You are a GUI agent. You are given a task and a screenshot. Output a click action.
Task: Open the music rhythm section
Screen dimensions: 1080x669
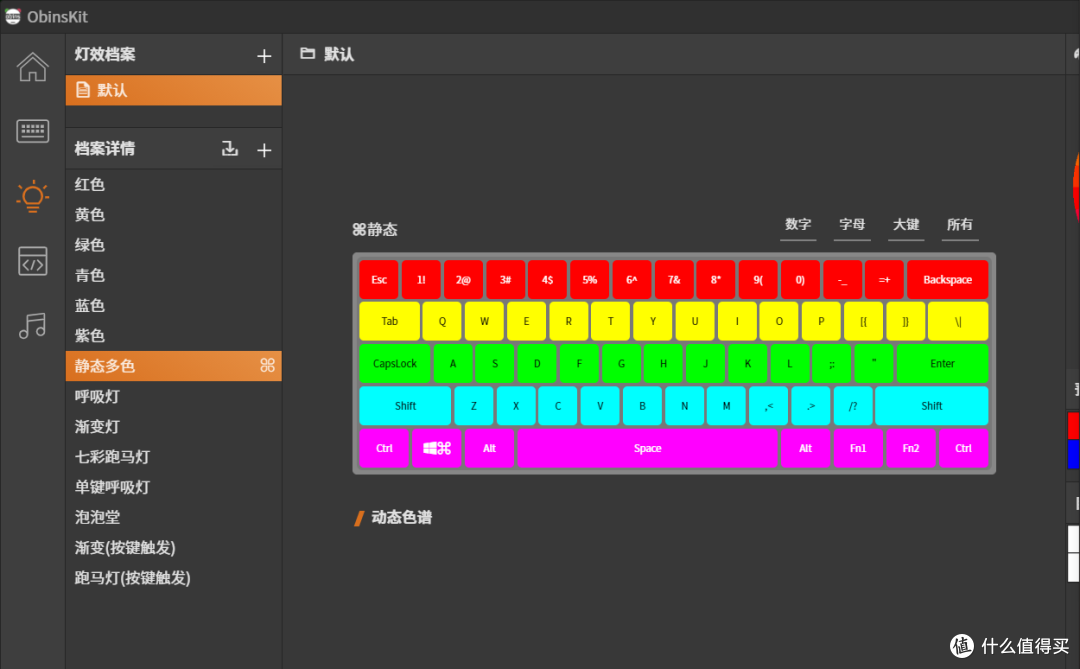32,325
